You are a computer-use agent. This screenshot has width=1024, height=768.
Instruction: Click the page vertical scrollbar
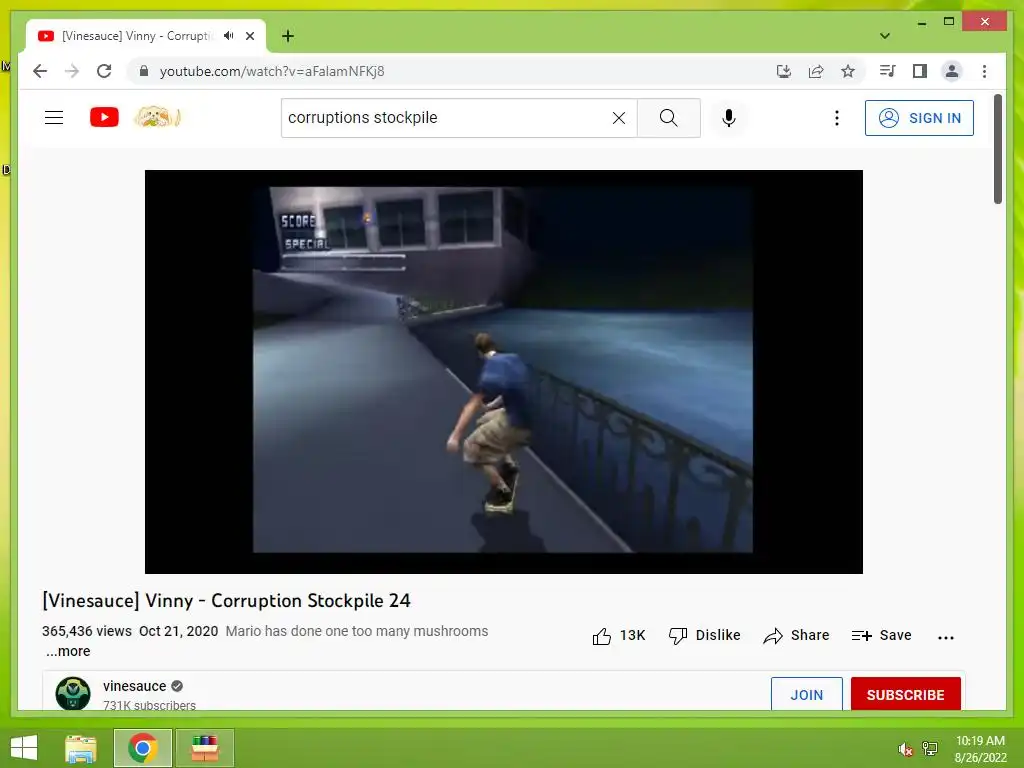(998, 149)
